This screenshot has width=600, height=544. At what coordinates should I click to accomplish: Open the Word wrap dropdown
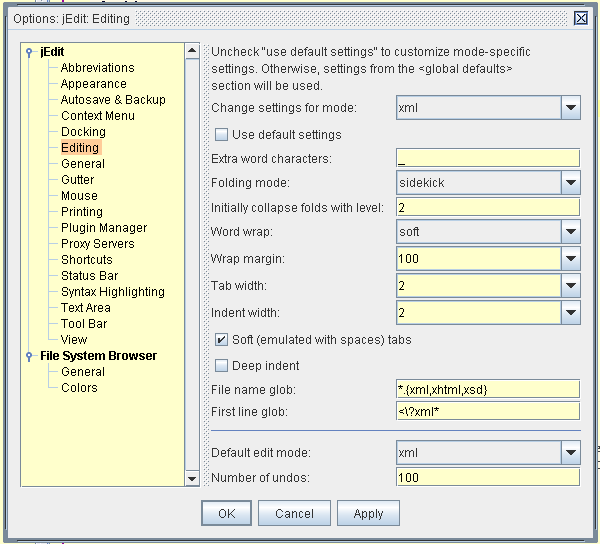488,231
